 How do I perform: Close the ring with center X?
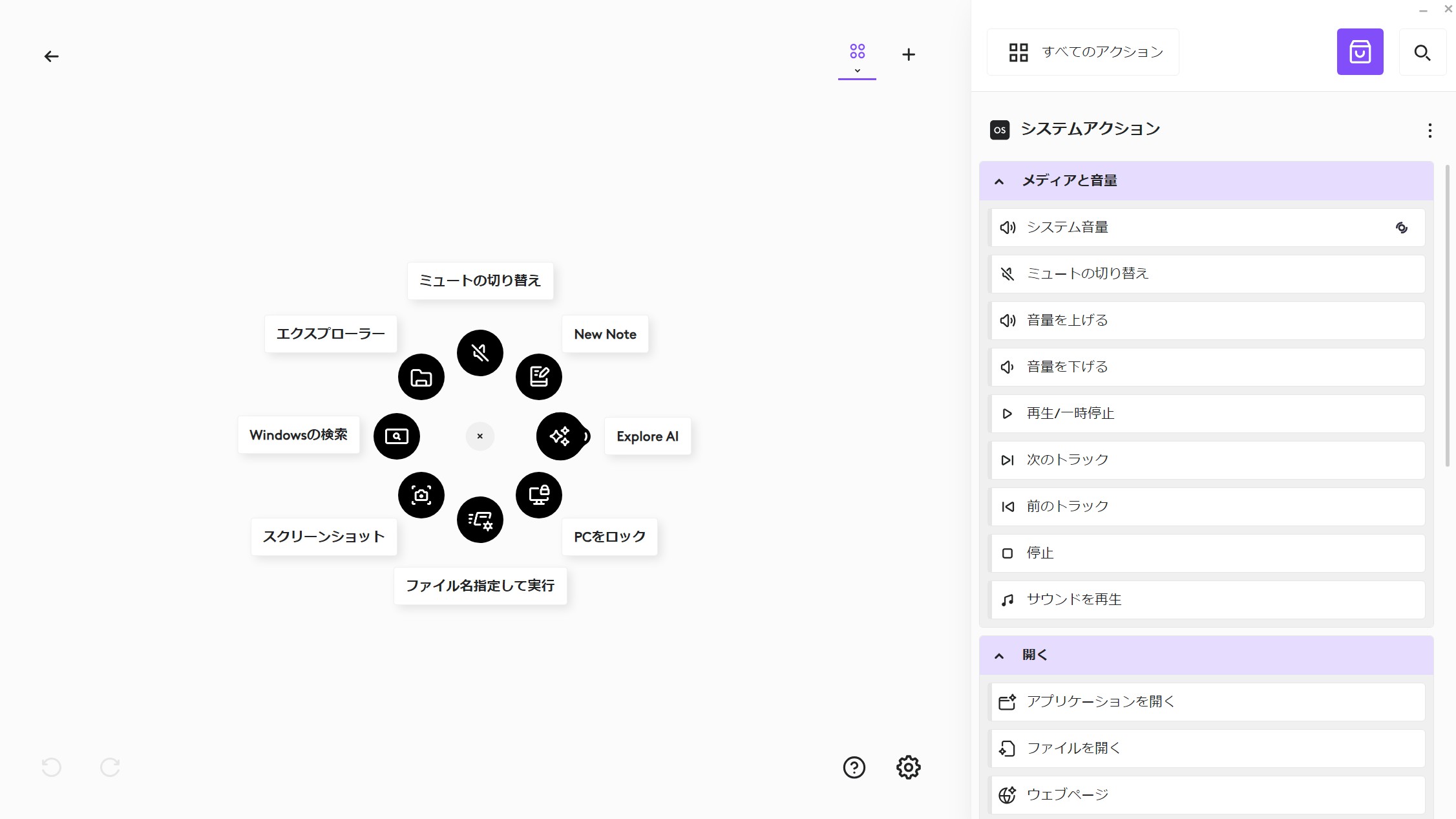[480, 436]
